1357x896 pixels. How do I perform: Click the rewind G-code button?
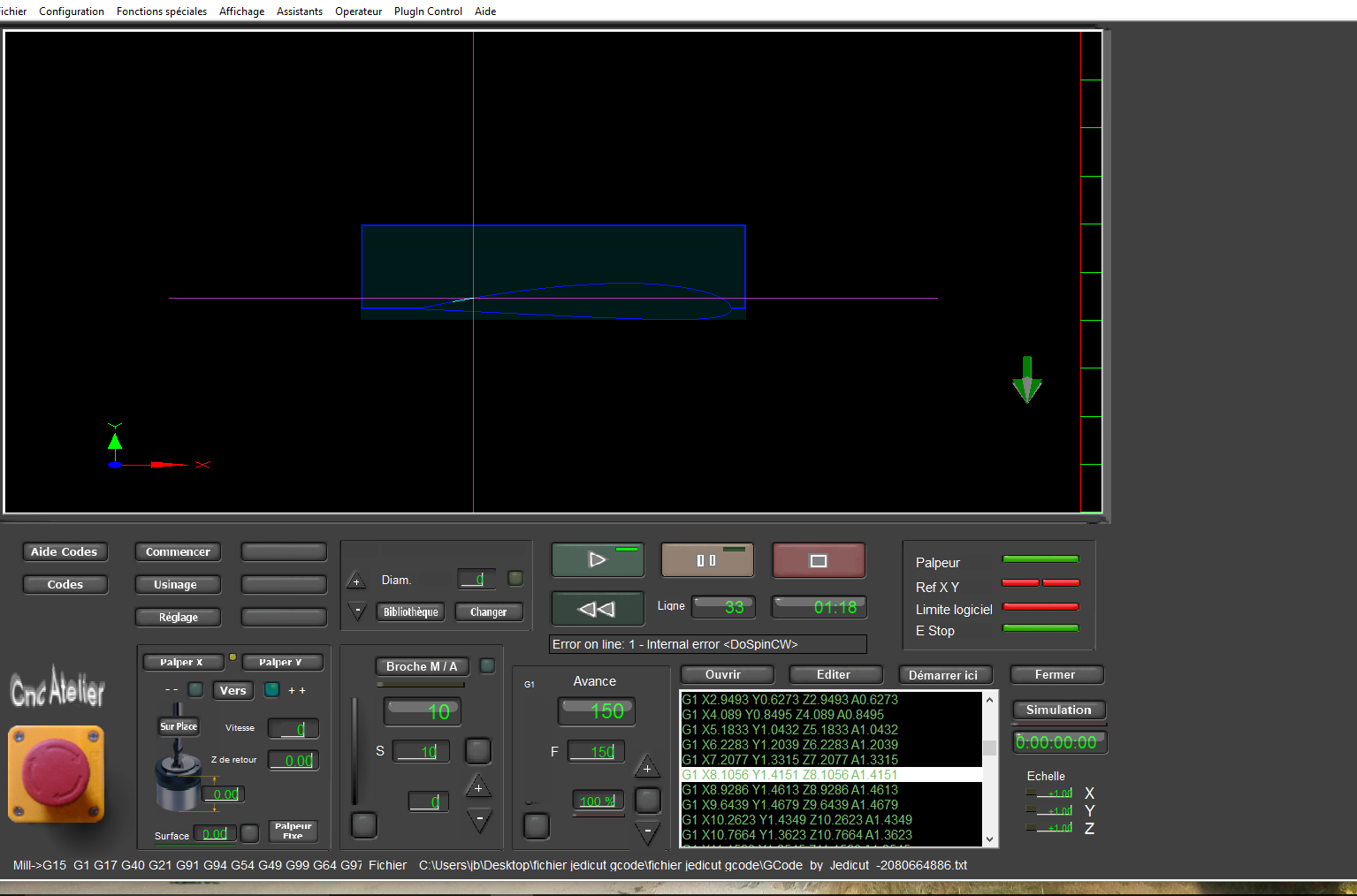(x=598, y=609)
